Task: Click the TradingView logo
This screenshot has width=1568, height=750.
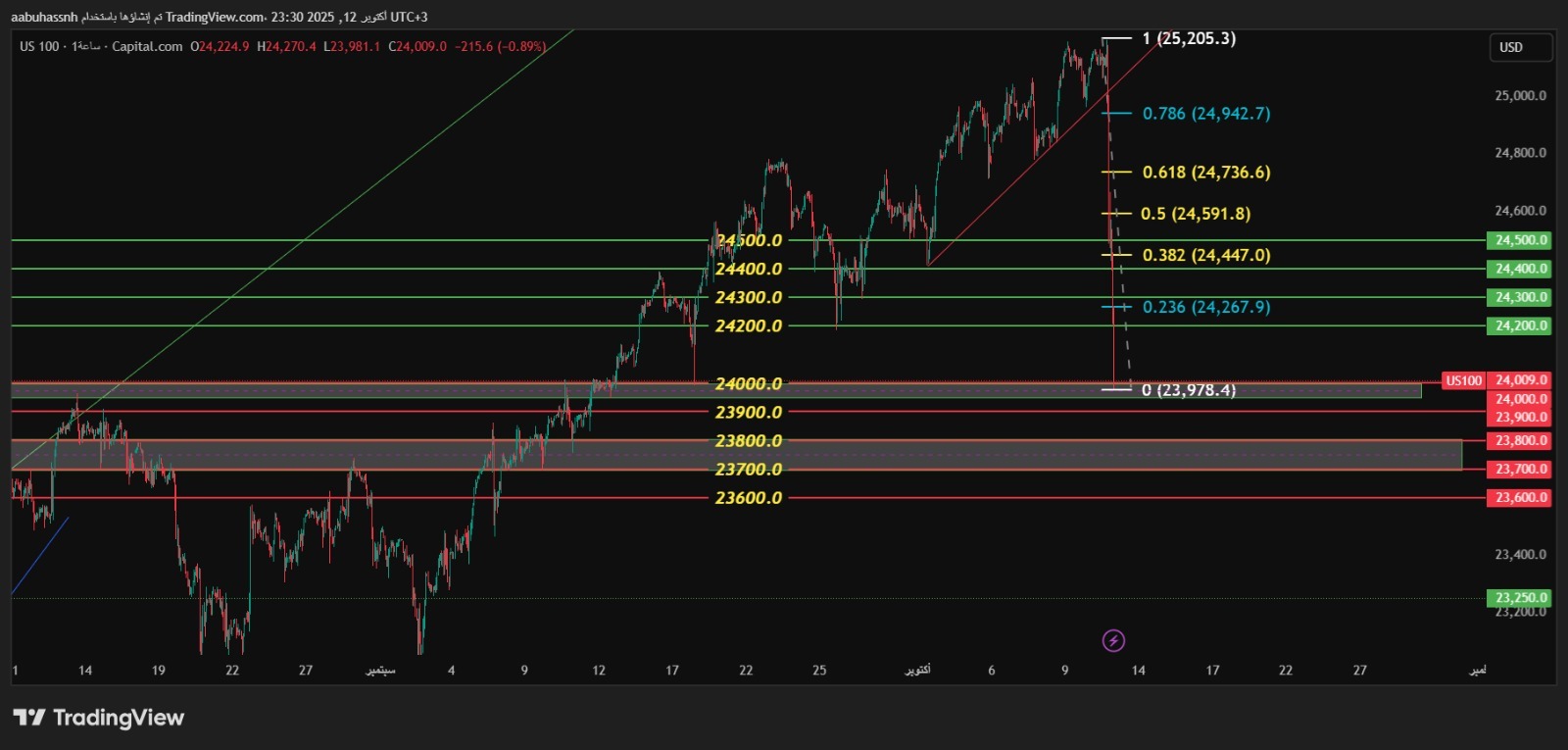Action: 99,718
